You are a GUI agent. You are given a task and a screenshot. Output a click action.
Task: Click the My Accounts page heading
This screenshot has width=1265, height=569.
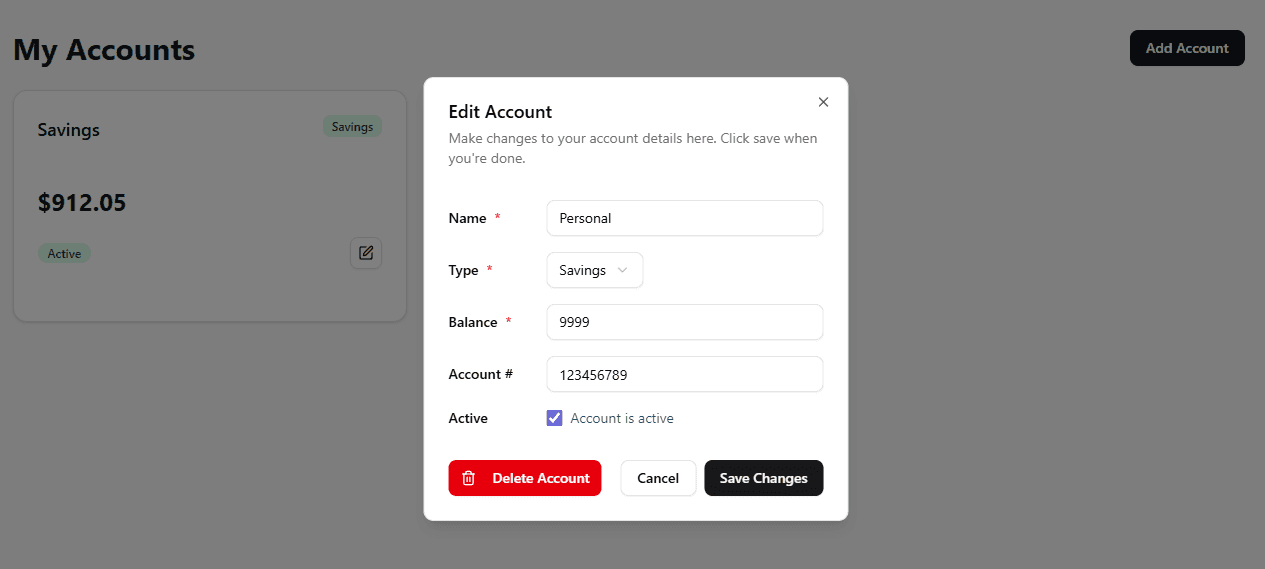(104, 50)
